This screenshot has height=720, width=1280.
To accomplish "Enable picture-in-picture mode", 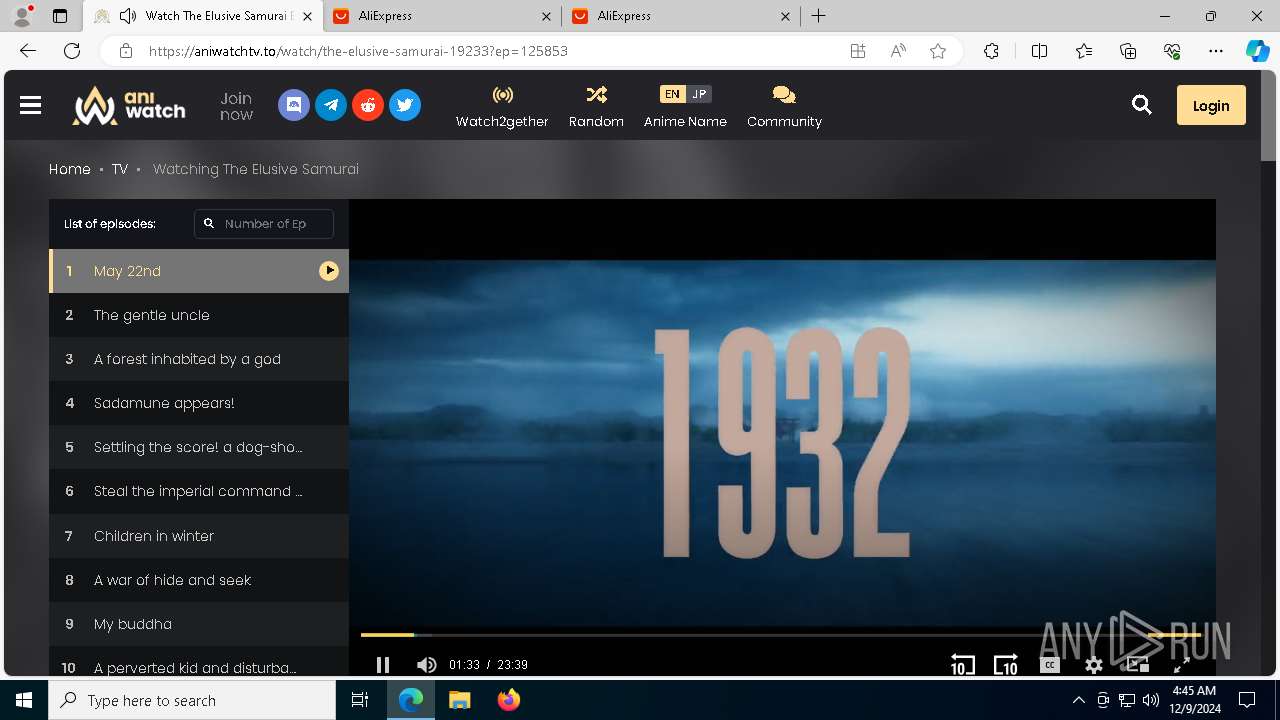I will coord(1137,665).
